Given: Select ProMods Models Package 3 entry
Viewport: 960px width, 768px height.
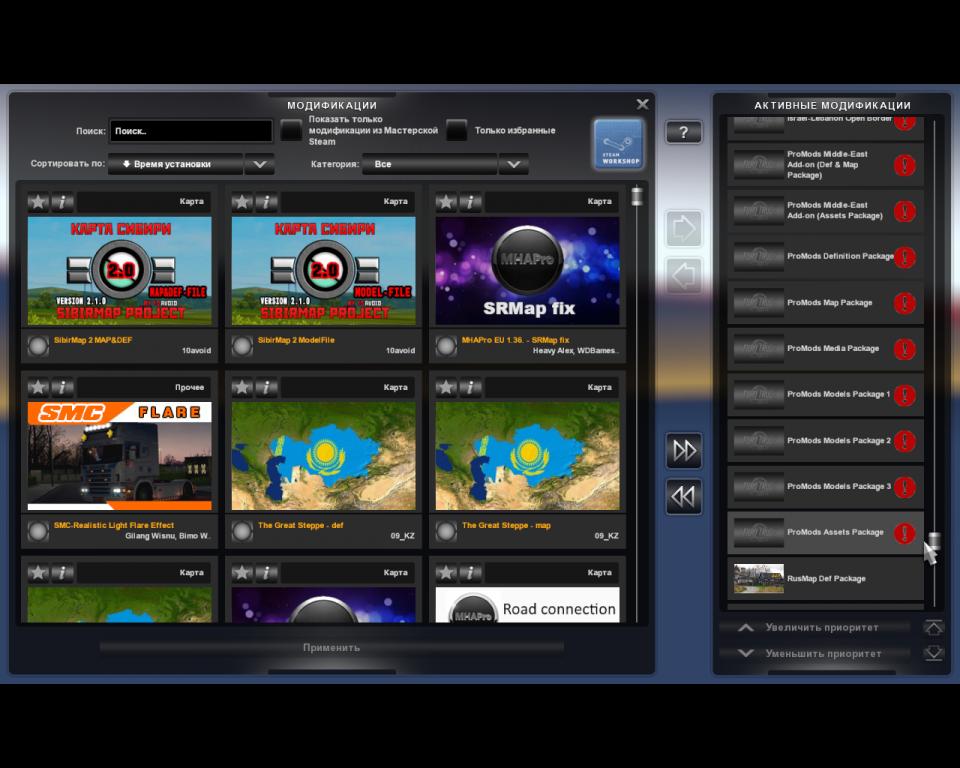Looking at the screenshot, I should coord(825,486).
